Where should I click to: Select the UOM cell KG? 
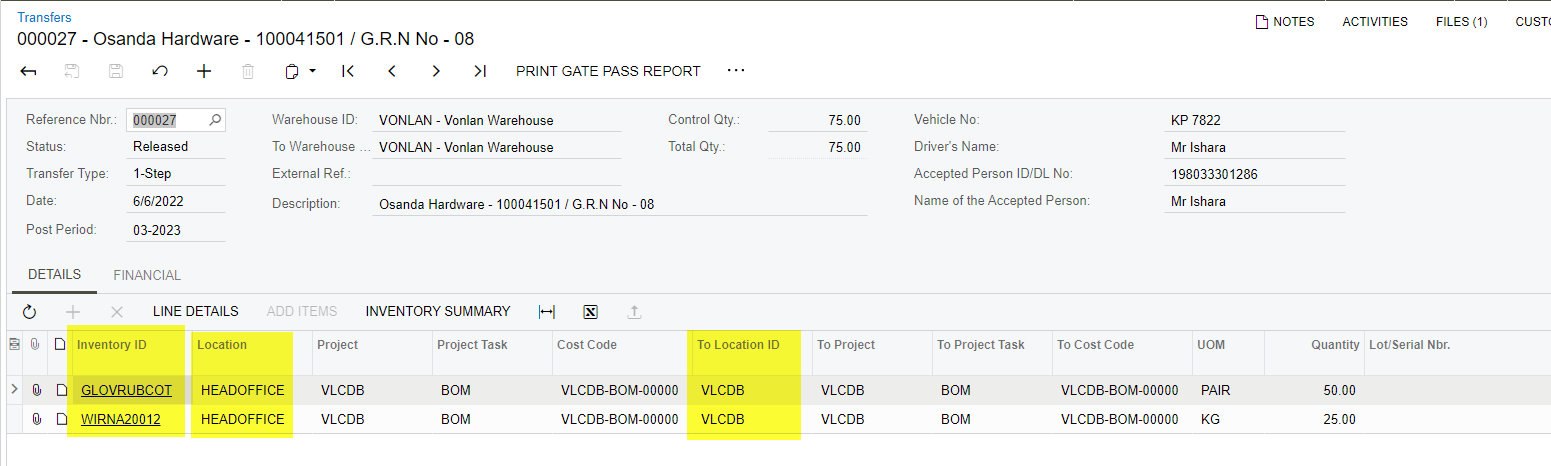click(1229, 419)
